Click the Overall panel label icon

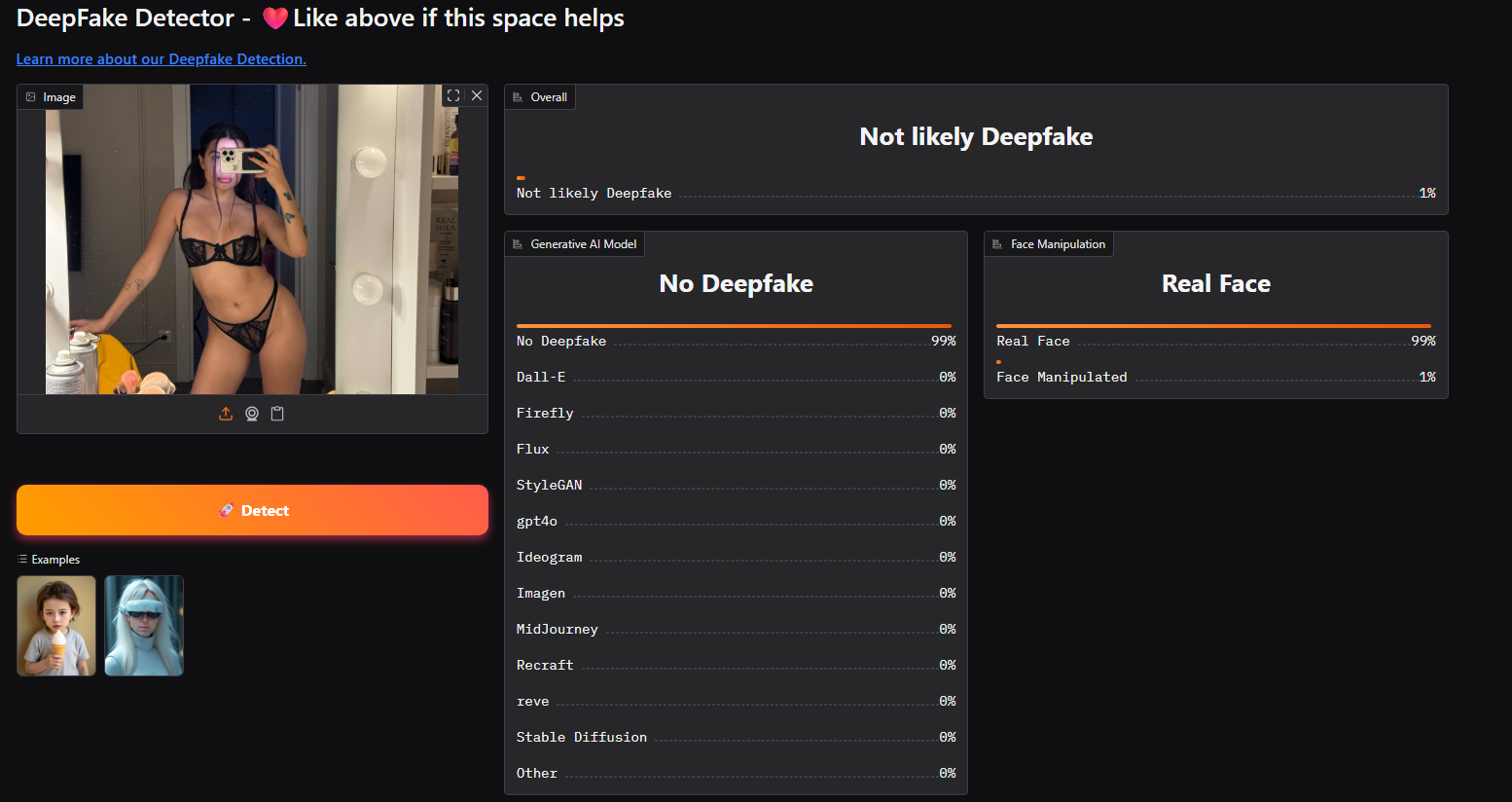pyautogui.click(x=518, y=97)
